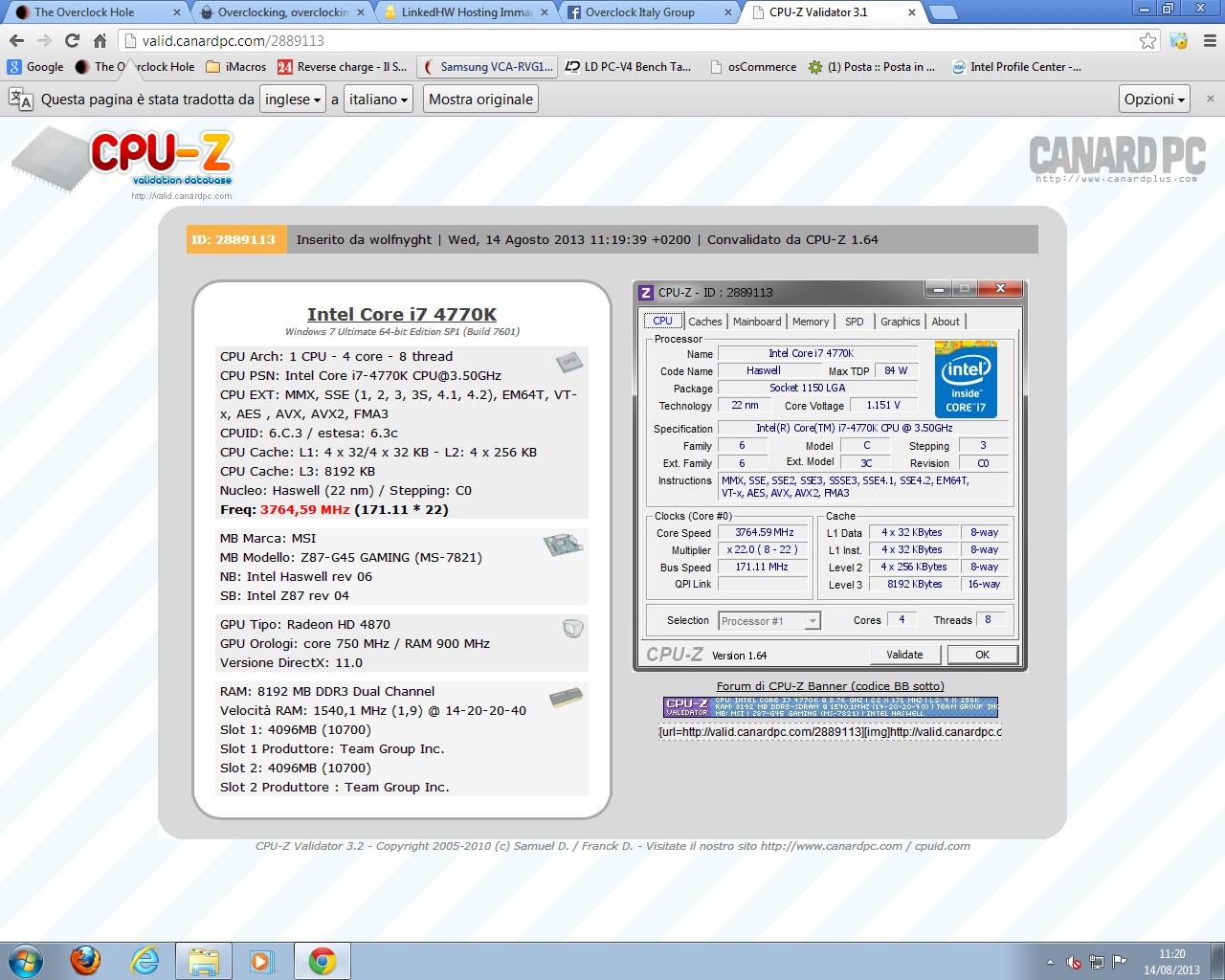
Task: Switch to The Overclock Hole tab
Action: coord(94,12)
